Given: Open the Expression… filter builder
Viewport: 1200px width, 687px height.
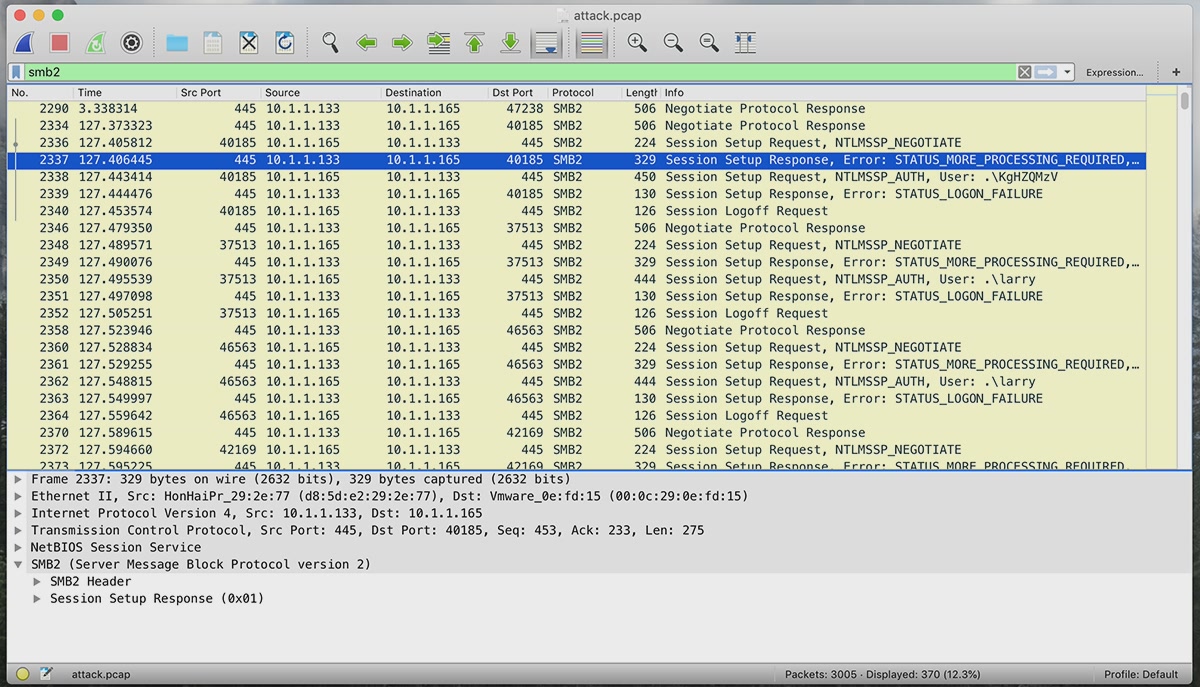Looking at the screenshot, I should click(x=1114, y=72).
